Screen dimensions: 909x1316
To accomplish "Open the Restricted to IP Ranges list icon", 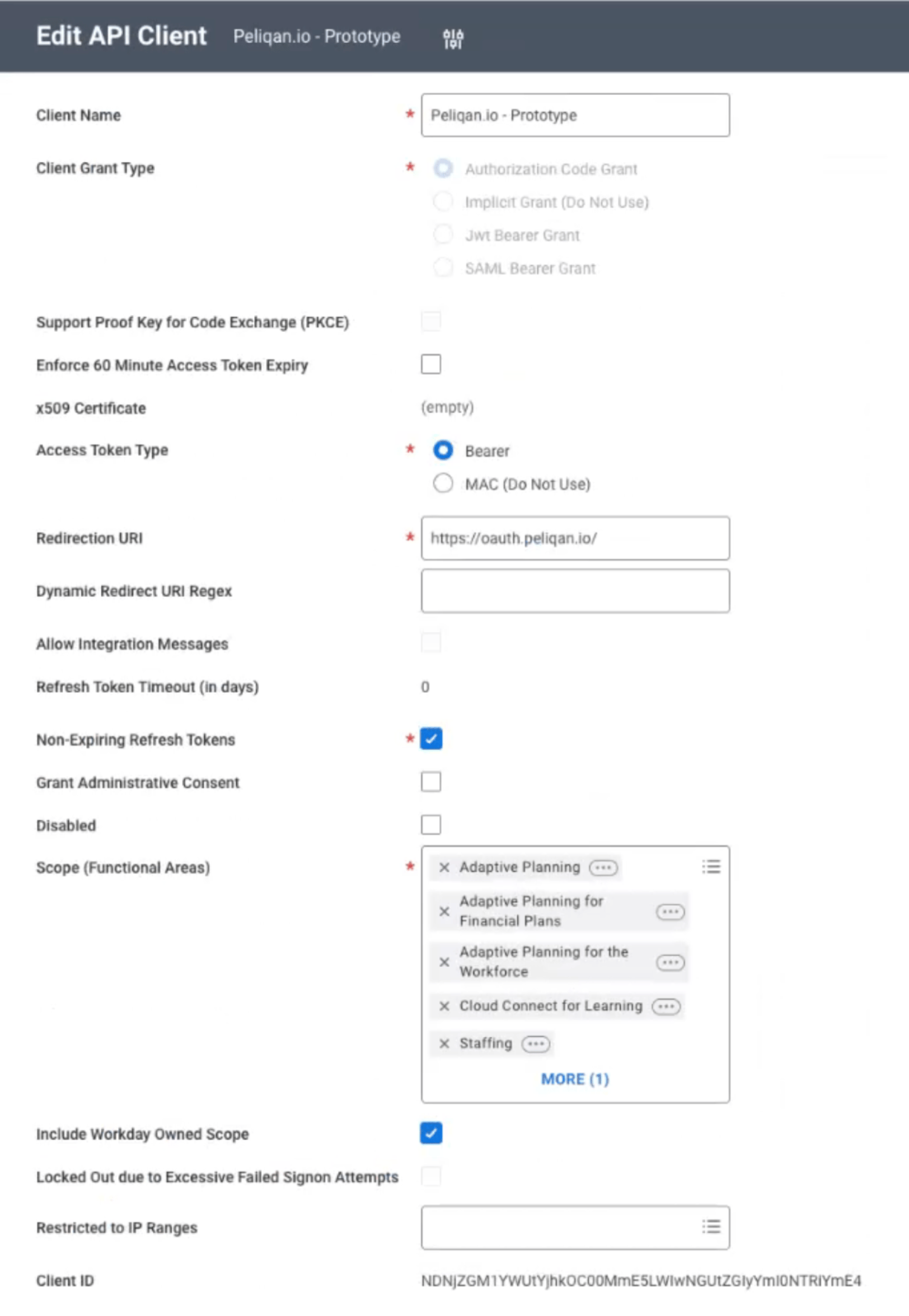I will coord(711,1225).
